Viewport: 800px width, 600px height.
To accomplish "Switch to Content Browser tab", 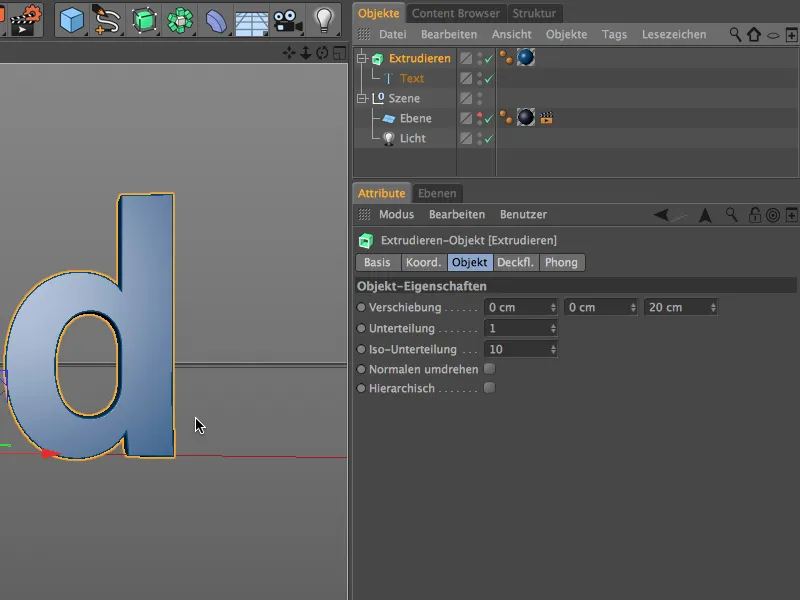I will [456, 13].
